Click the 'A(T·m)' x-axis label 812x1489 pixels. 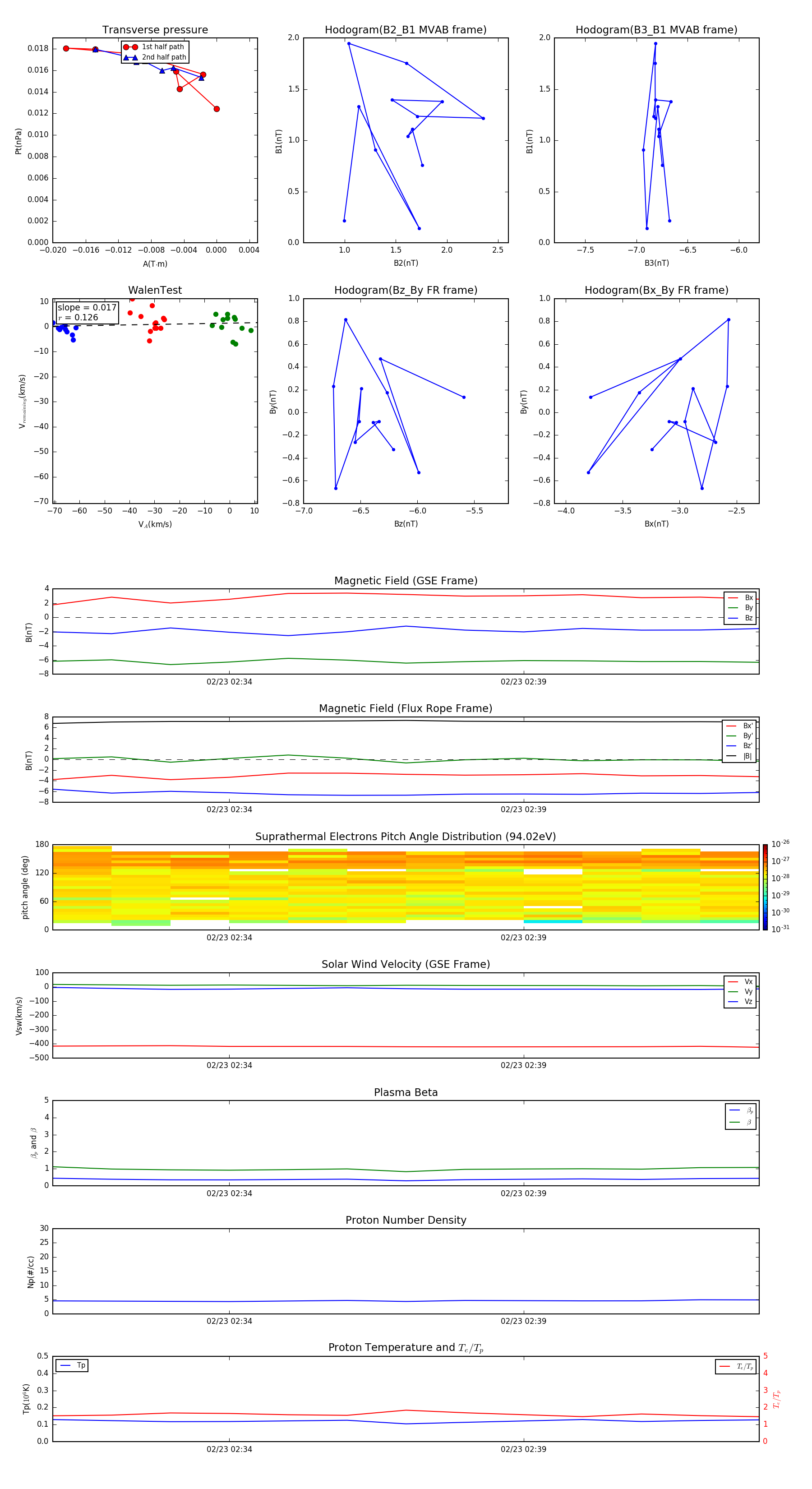[155, 264]
